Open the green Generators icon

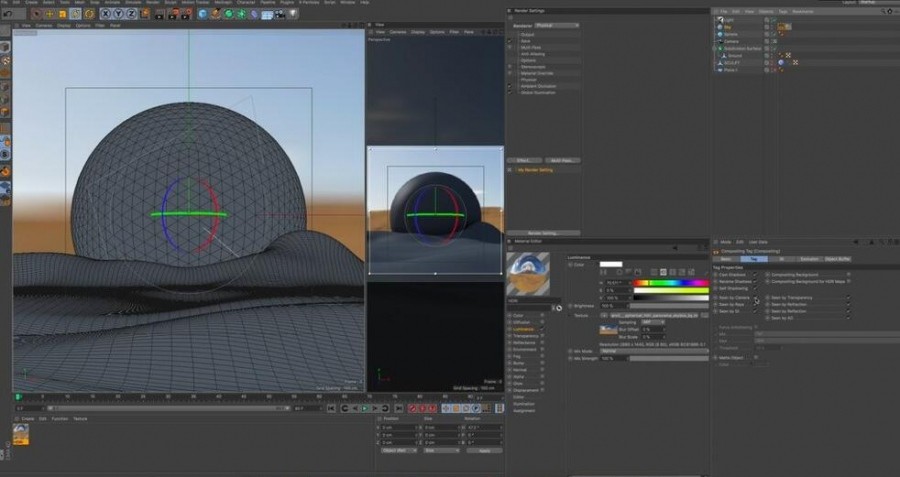228,14
